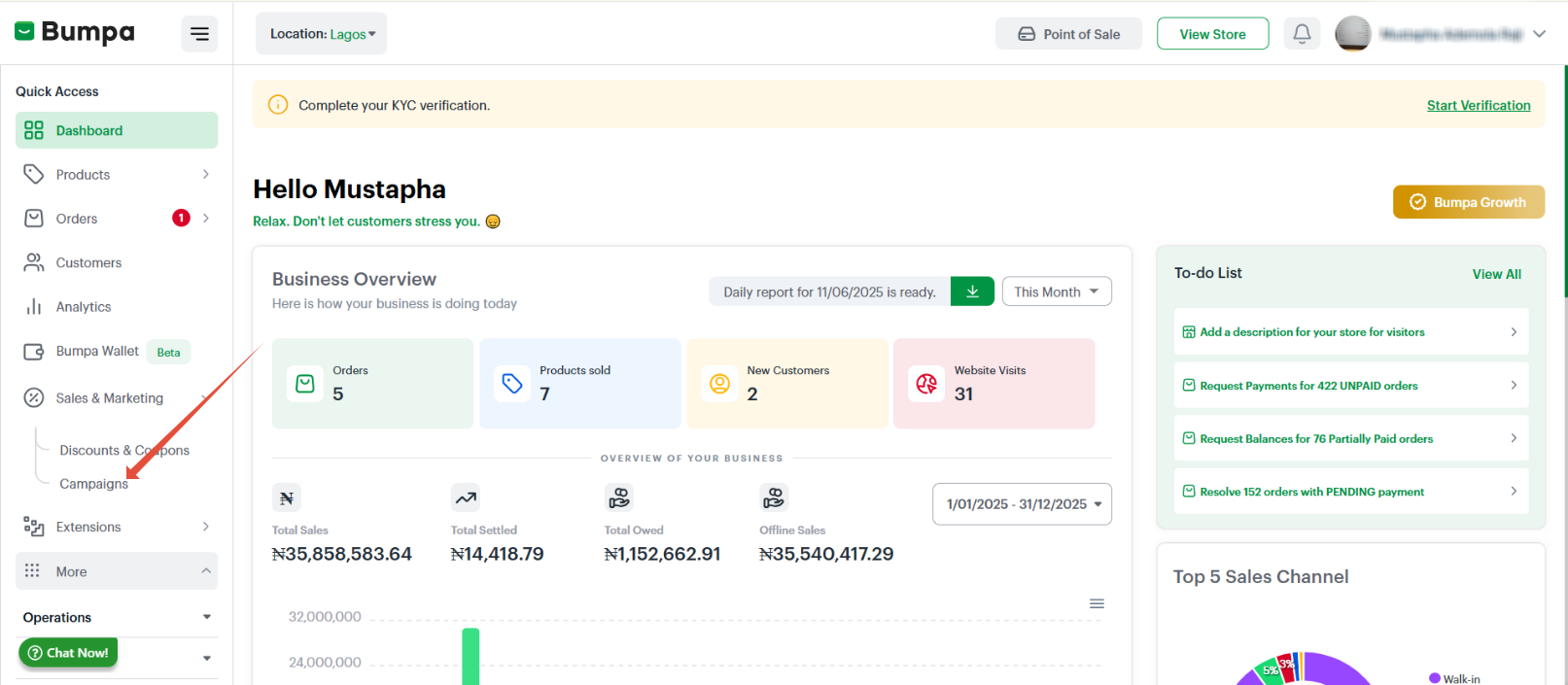Image resolution: width=1568 pixels, height=685 pixels.
Task: Collapse the More section
Action: click(117, 571)
